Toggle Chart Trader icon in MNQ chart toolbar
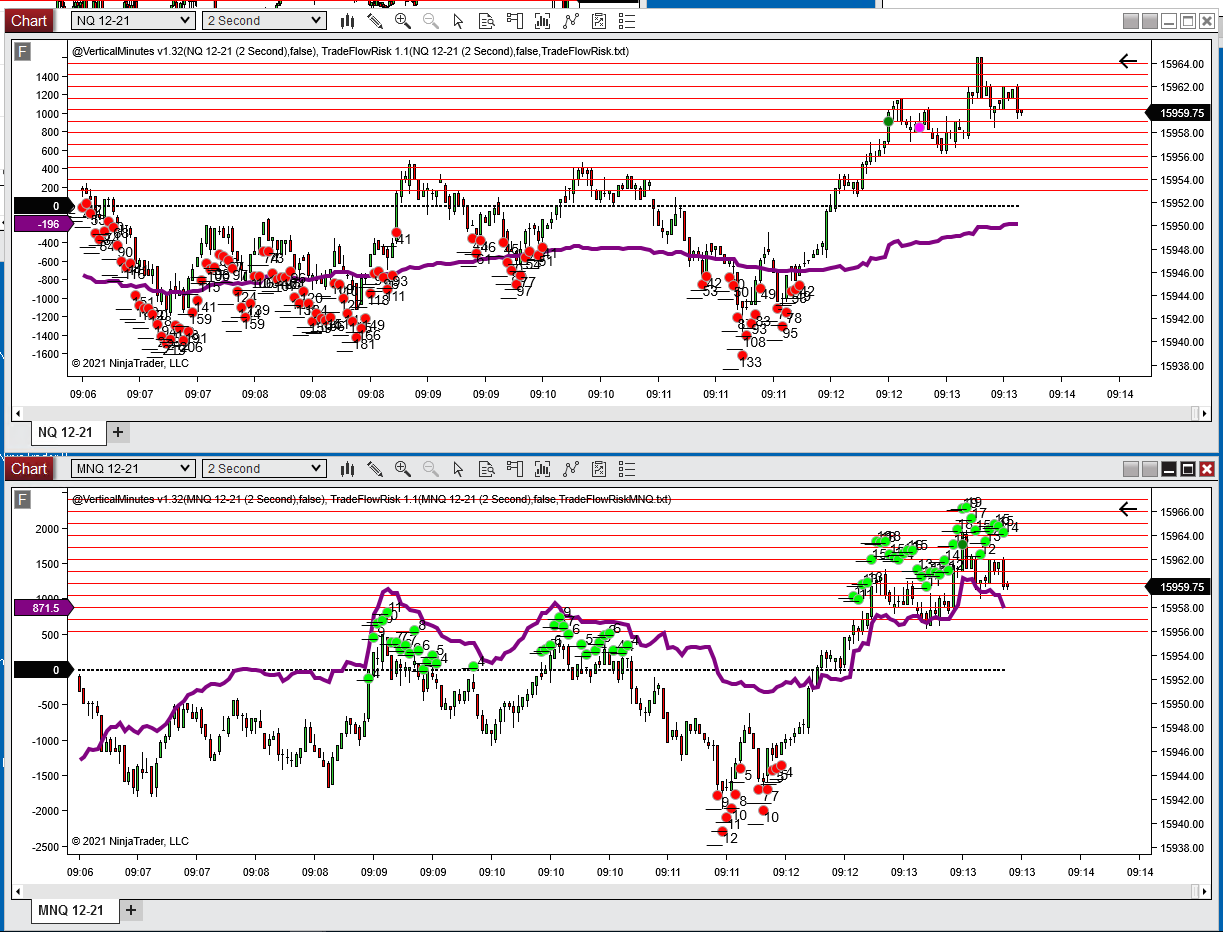Image resolution: width=1223 pixels, height=932 pixels. tap(515, 468)
